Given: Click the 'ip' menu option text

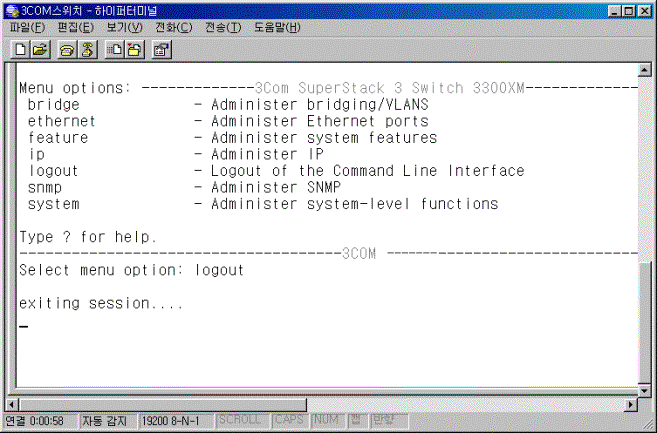Looking at the screenshot, I should pyautogui.click(x=36, y=154).
